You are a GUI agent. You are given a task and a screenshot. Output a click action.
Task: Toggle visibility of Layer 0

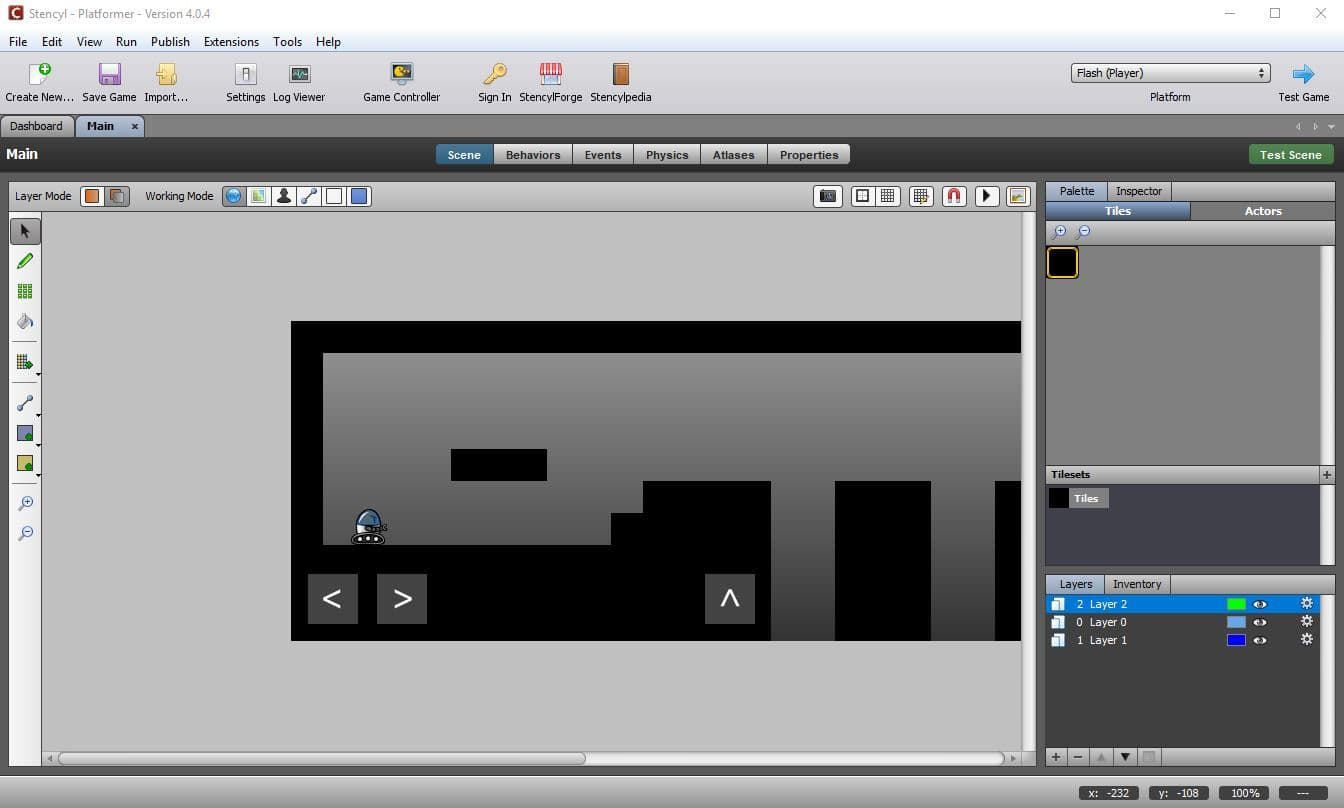tap(1260, 622)
